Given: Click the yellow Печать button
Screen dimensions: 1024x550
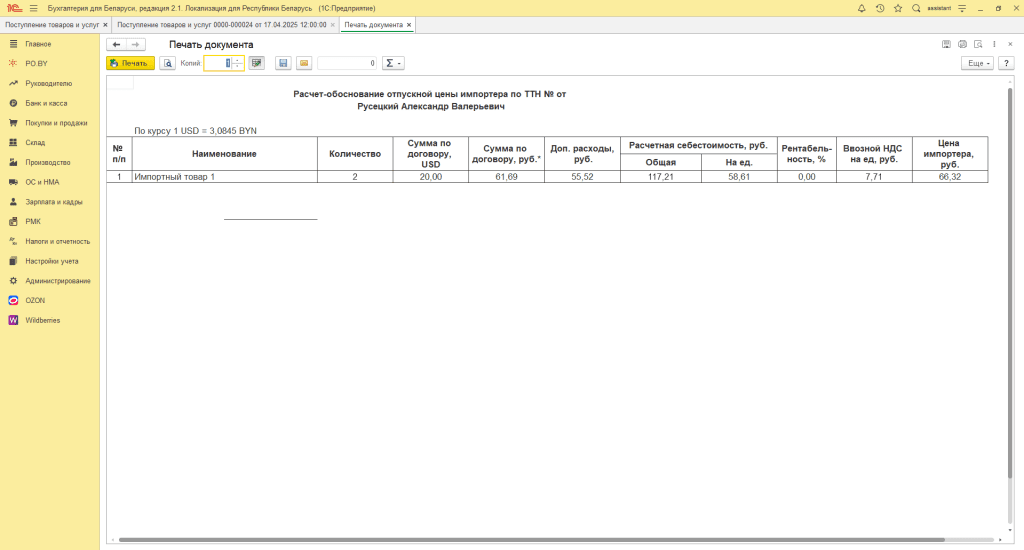Looking at the screenshot, I should coord(131,63).
